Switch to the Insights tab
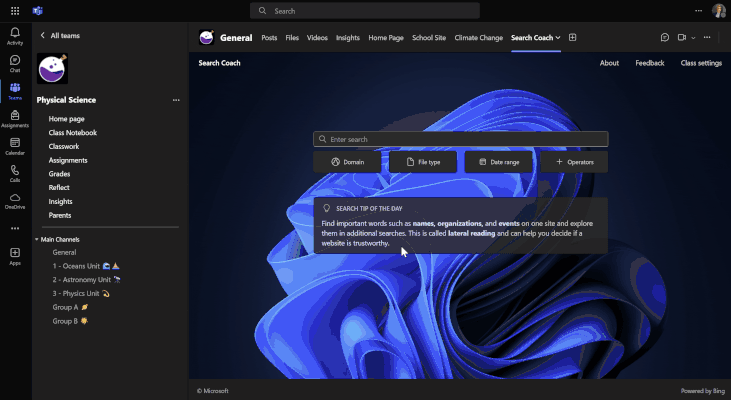Viewport: 731px width, 400px height. [x=348, y=38]
